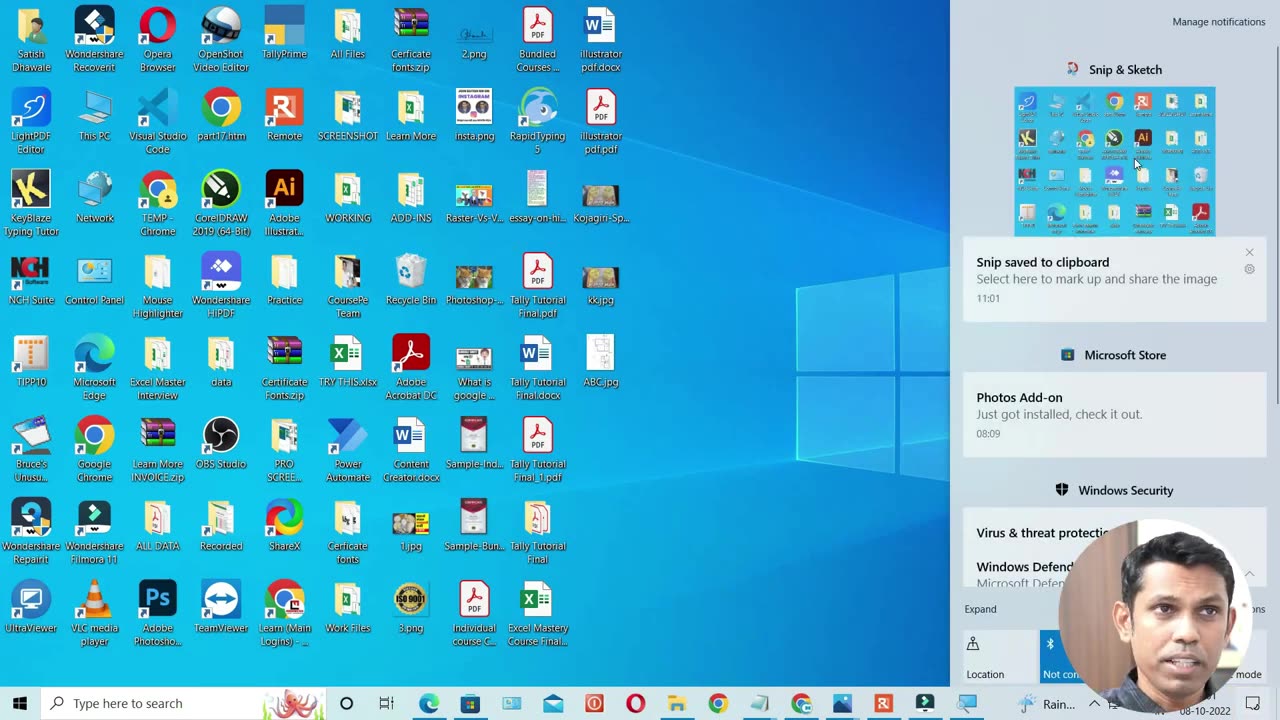Select the insta.png image file

[x=474, y=115]
